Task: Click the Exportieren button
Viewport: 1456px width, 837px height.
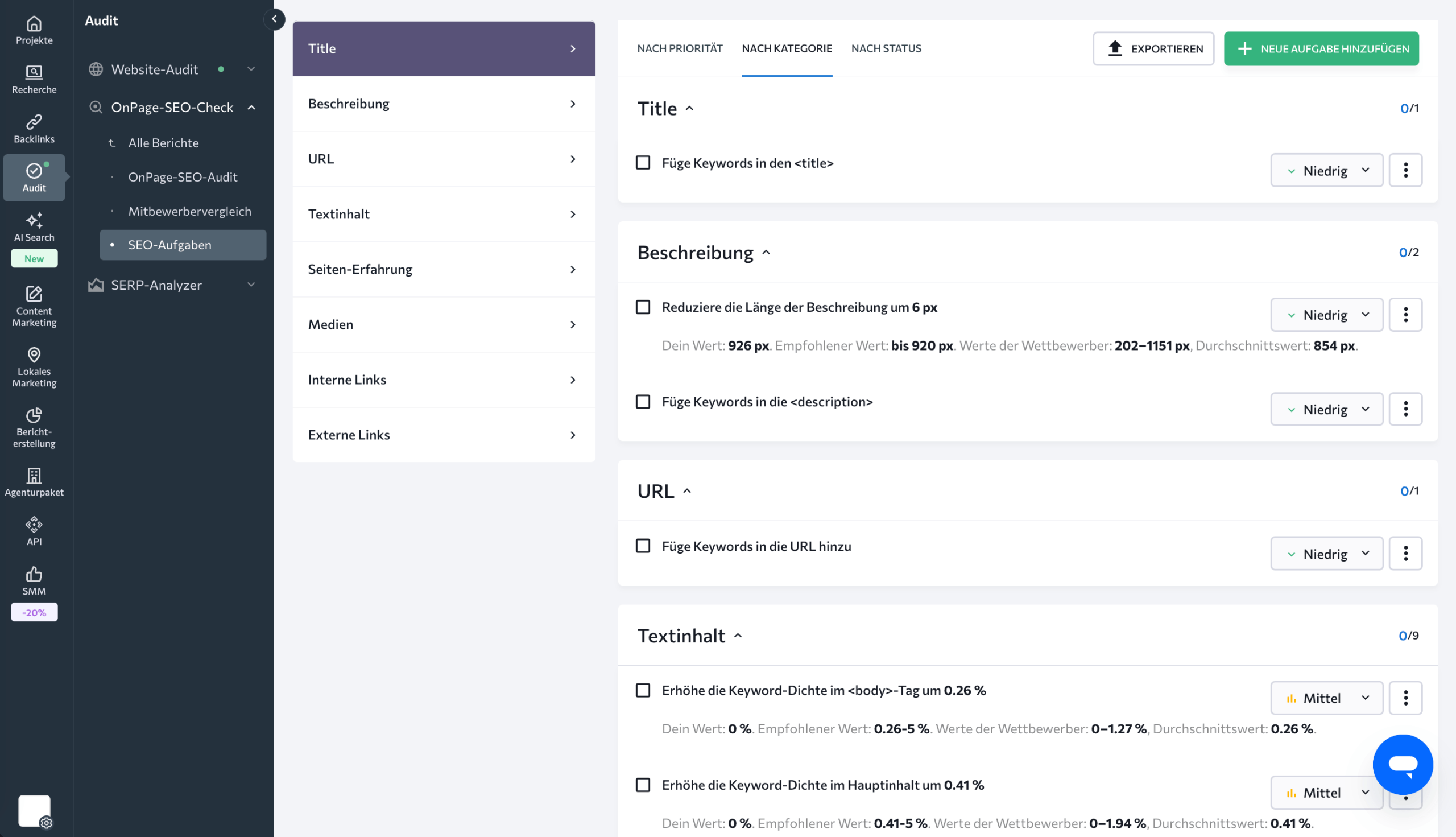Action: tap(1153, 48)
